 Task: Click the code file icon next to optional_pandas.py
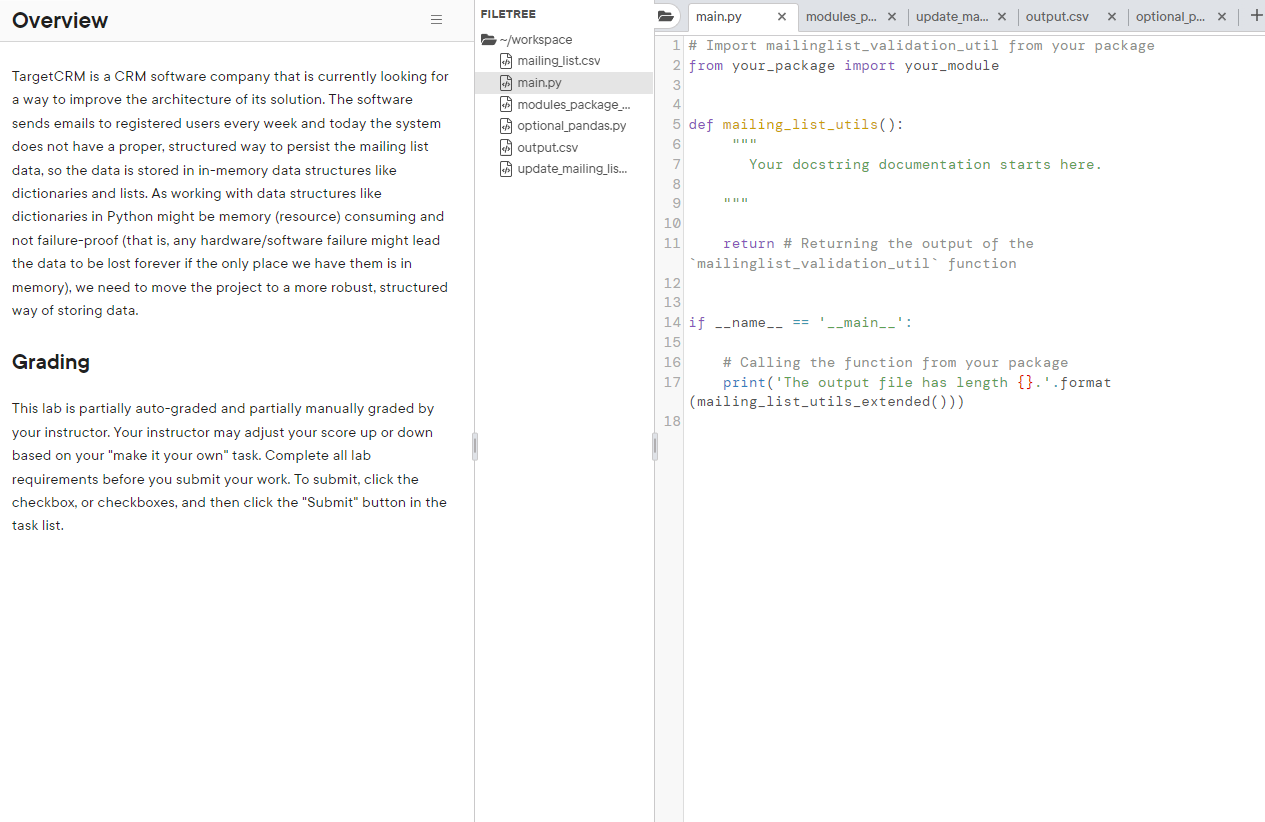[x=505, y=125]
